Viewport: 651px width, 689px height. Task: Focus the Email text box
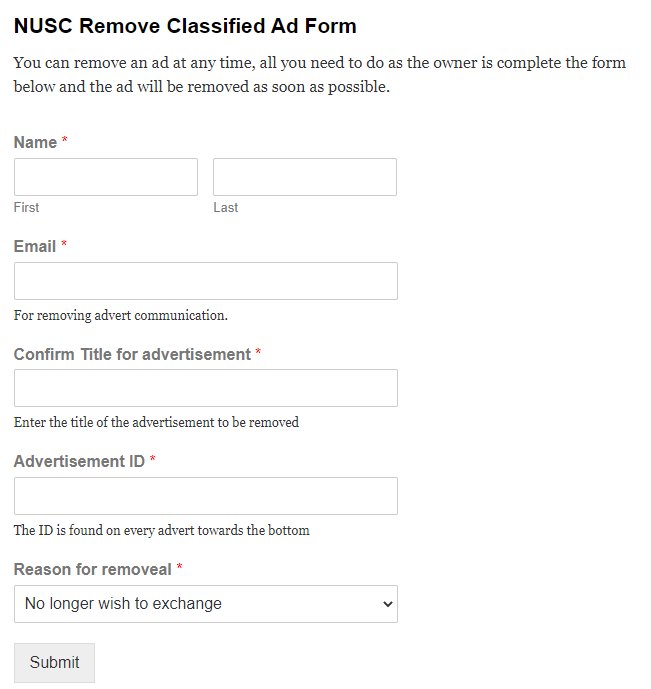[x=206, y=281]
